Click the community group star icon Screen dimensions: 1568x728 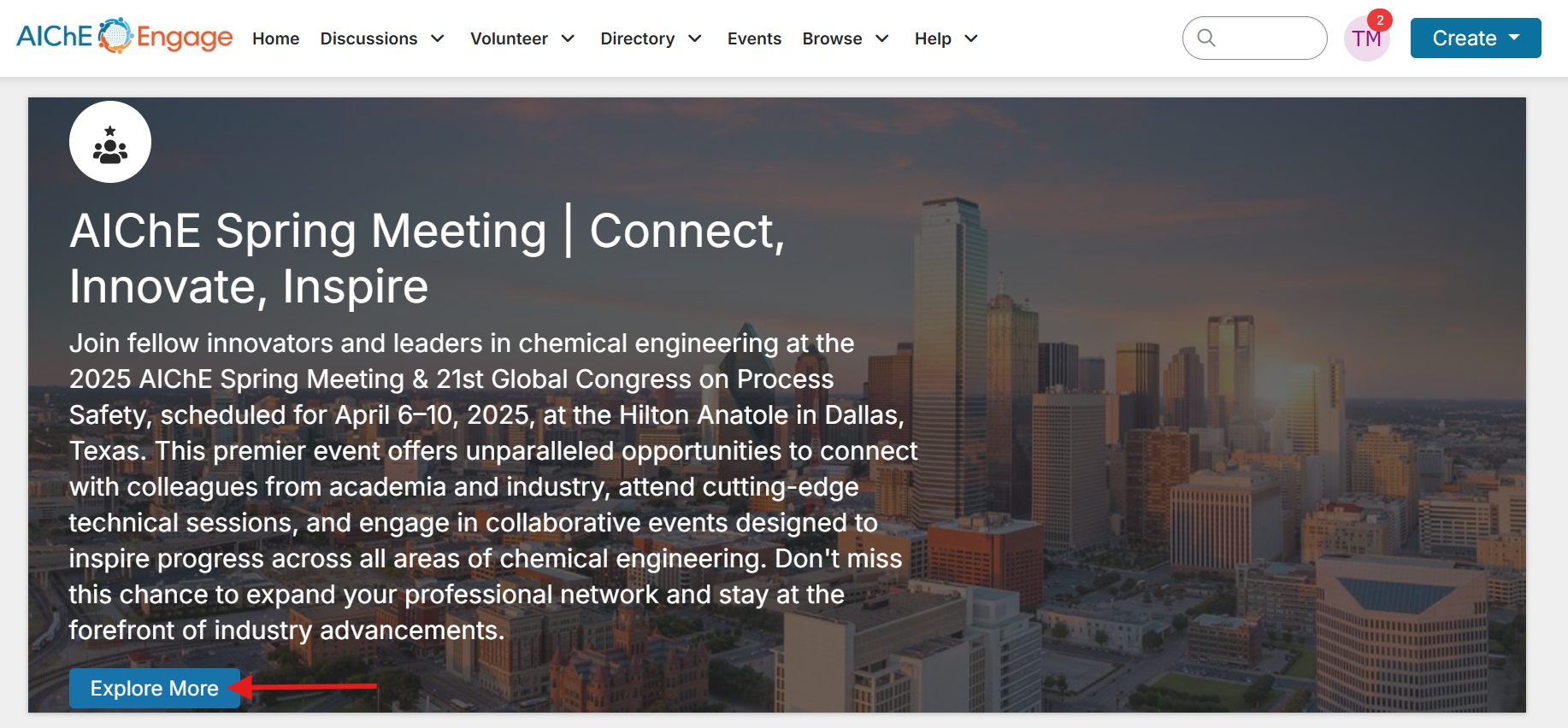click(x=110, y=143)
